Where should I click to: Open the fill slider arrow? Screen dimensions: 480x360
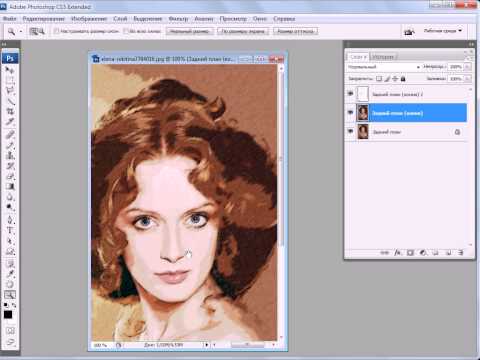pyautogui.click(x=467, y=79)
